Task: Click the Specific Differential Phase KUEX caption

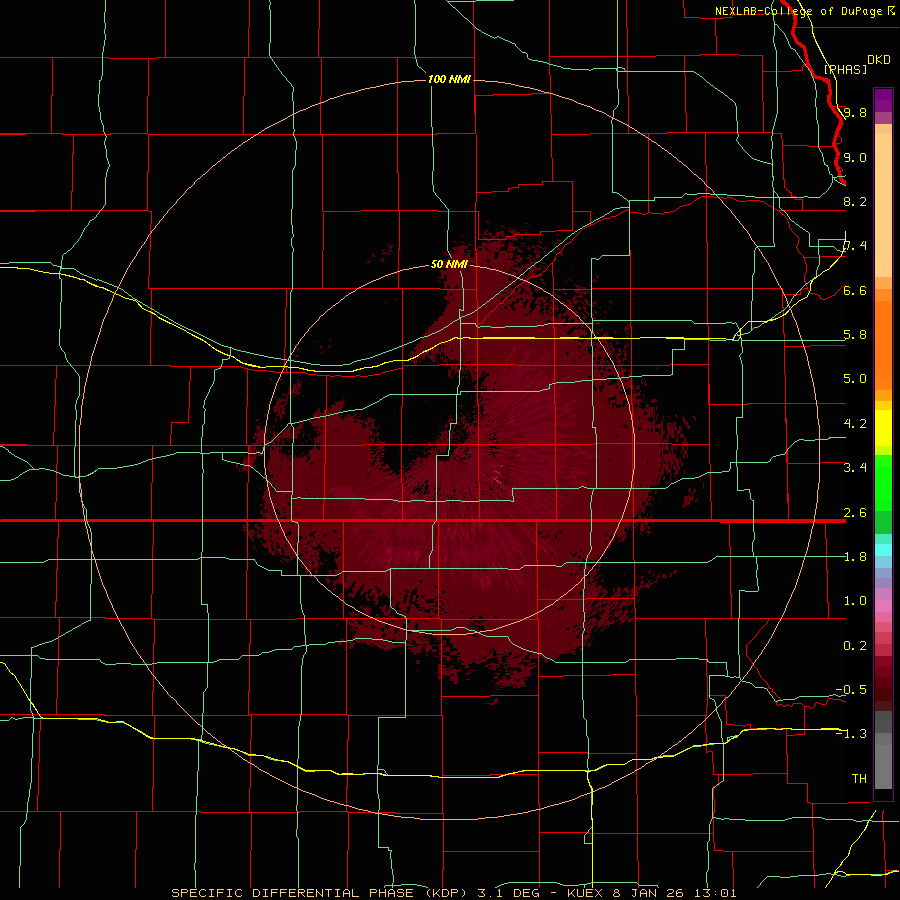Action: click(x=453, y=893)
